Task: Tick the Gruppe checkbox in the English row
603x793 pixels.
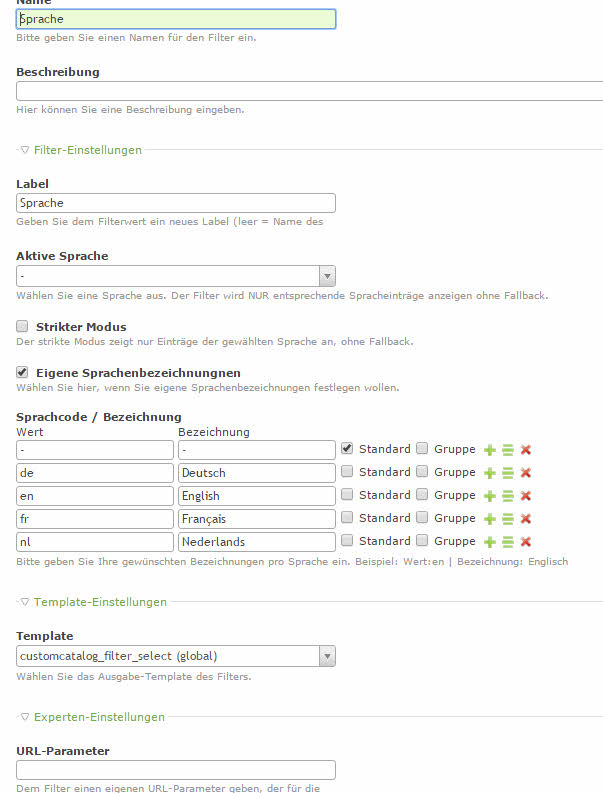Action: coord(422,495)
